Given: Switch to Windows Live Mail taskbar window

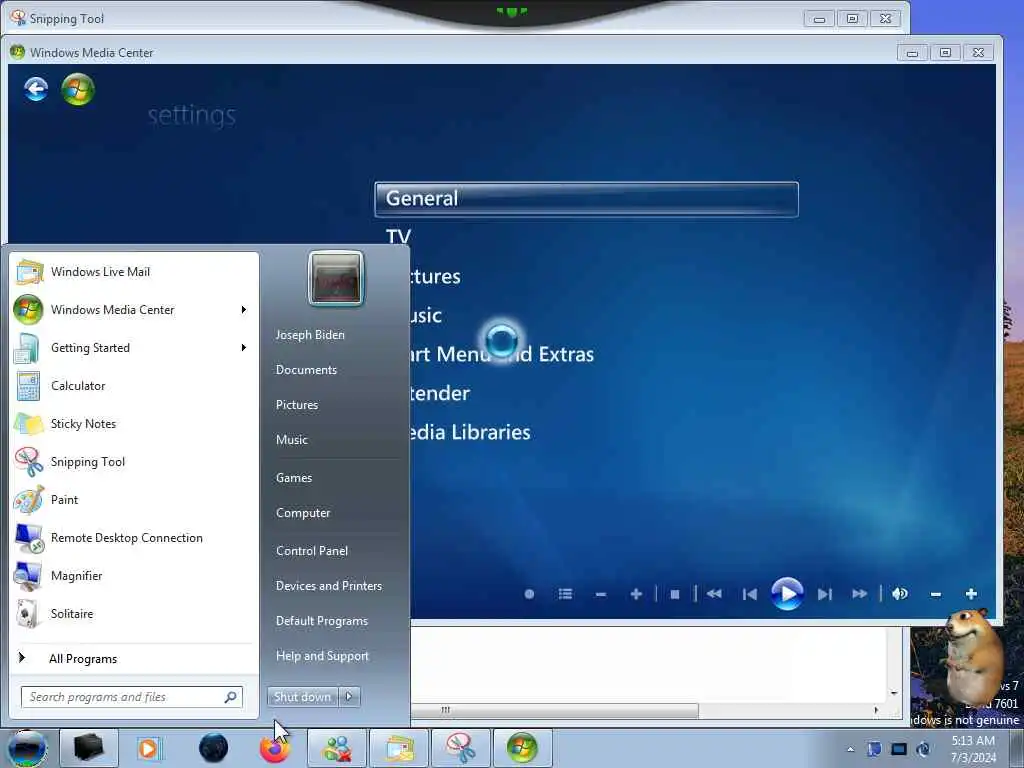Looking at the screenshot, I should (x=399, y=748).
